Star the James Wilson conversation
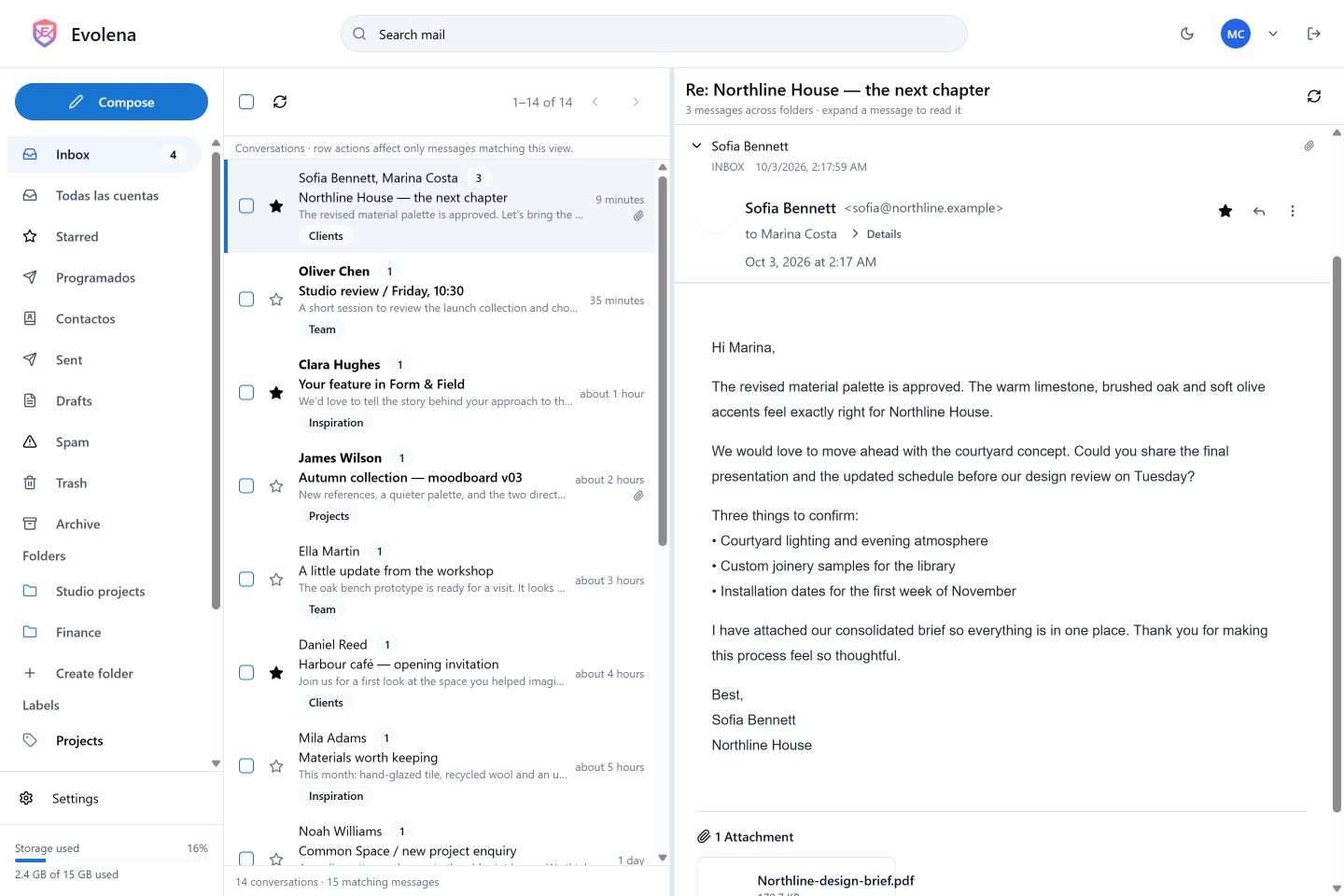Viewport: 1344px width, 896px height. pyautogui.click(x=276, y=486)
